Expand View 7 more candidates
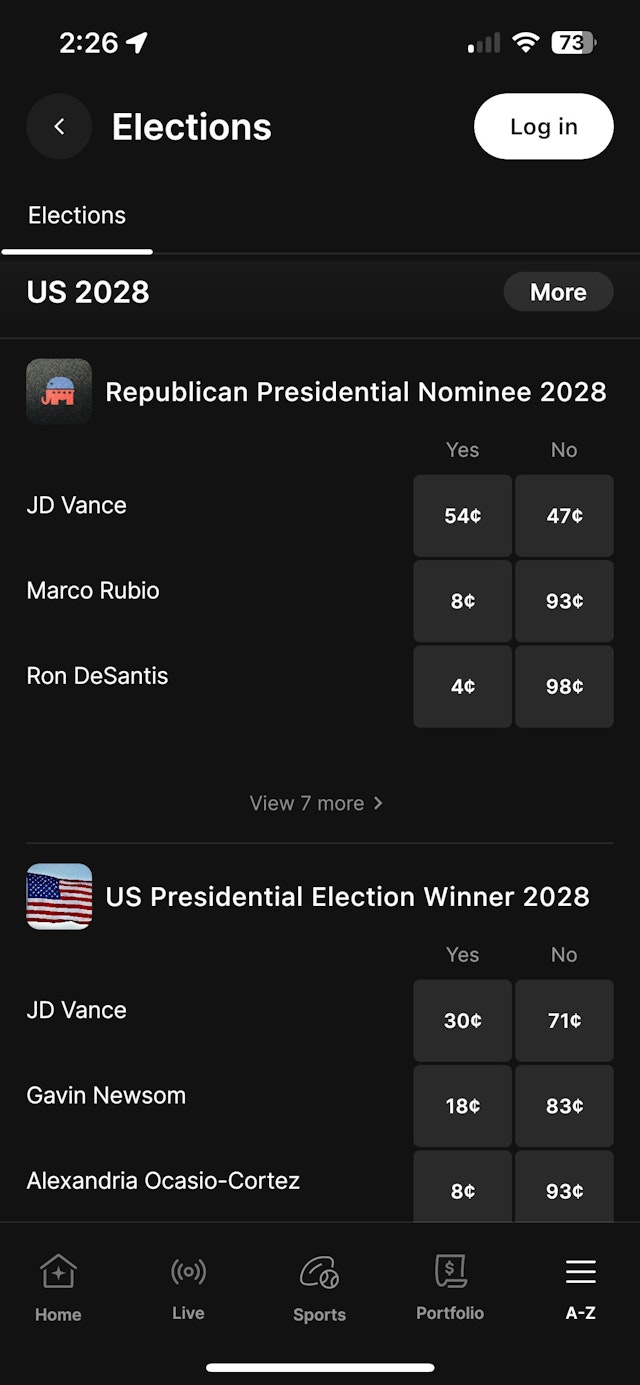The image size is (640, 1385). pyautogui.click(x=316, y=803)
